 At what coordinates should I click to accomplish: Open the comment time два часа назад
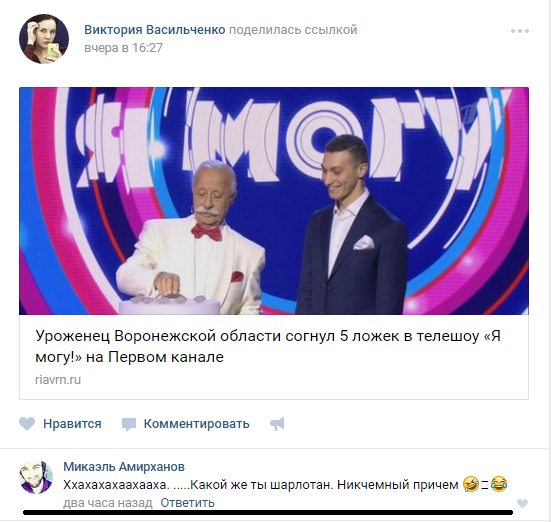coord(108,503)
